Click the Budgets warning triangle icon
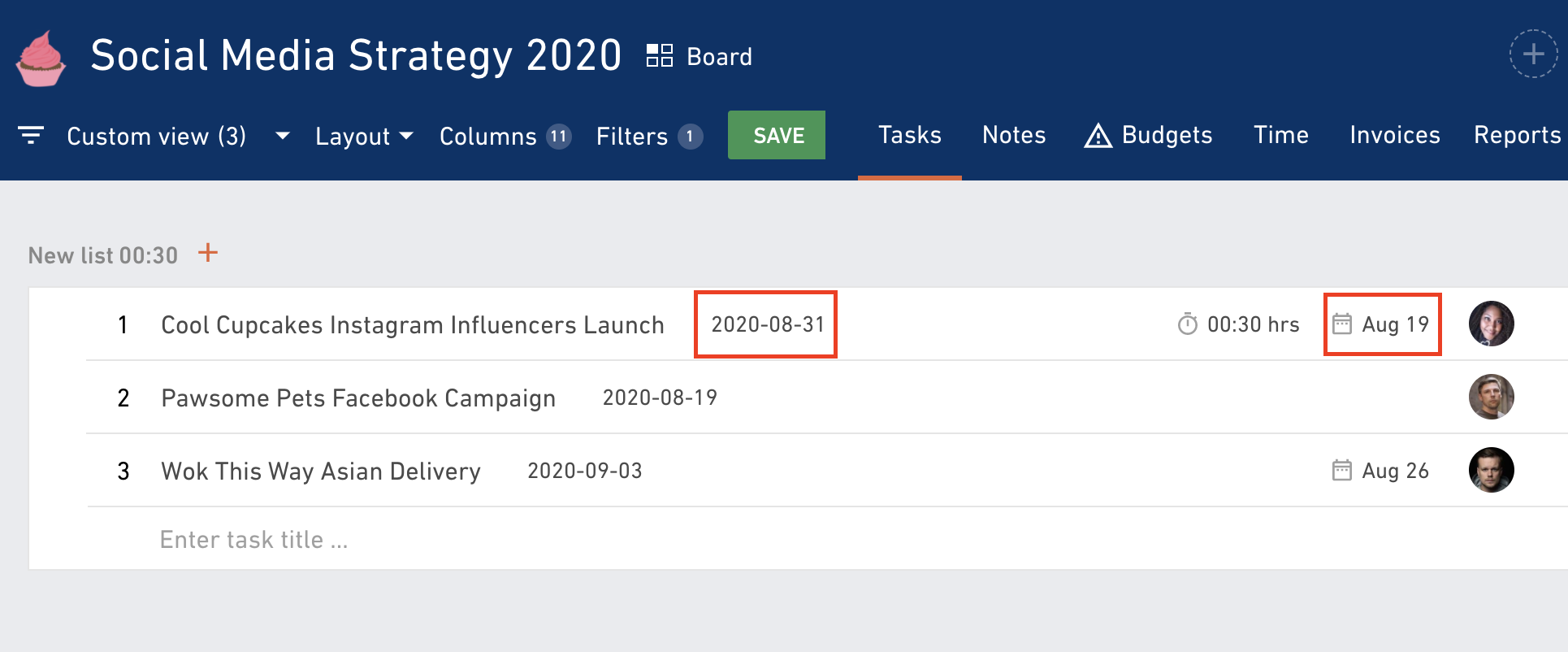This screenshot has height=652, width=1568. (x=1098, y=136)
